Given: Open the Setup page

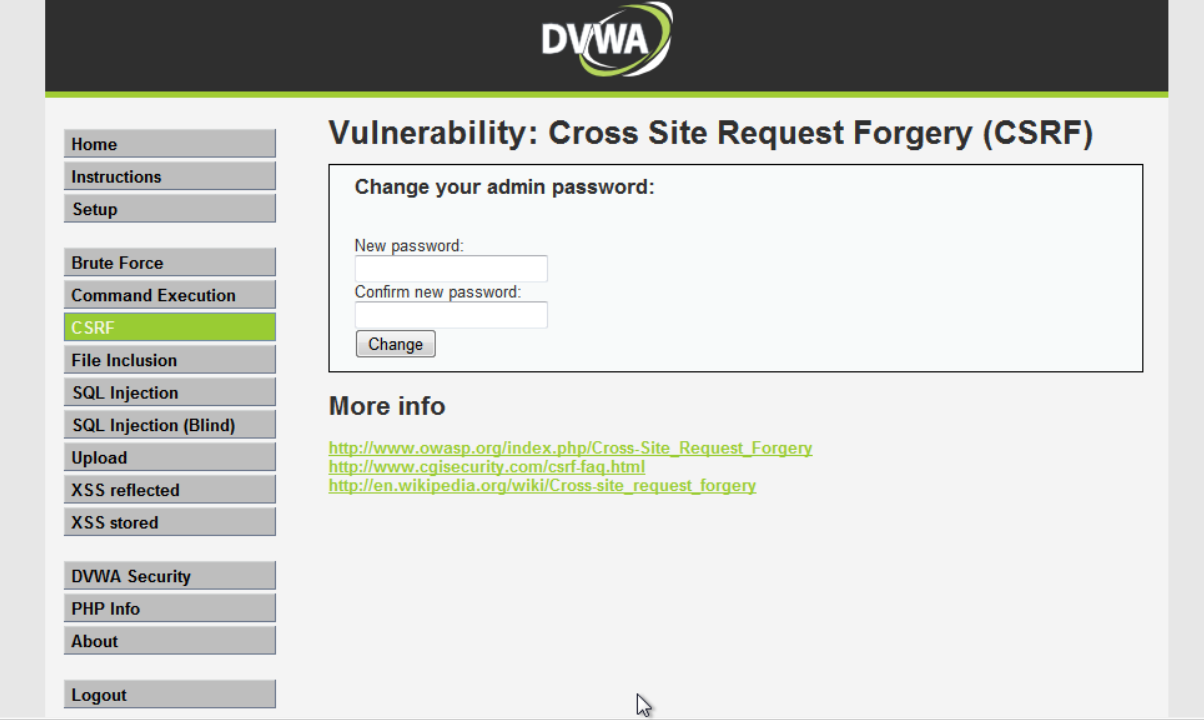Looking at the screenshot, I should pyautogui.click(x=169, y=209).
